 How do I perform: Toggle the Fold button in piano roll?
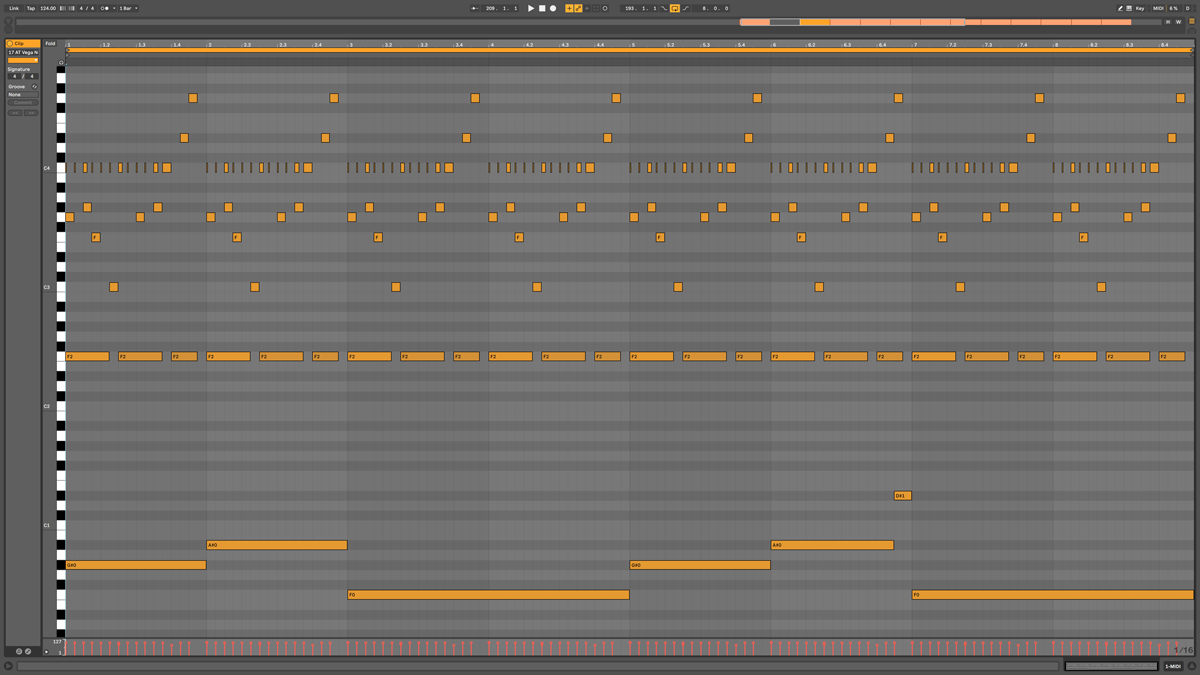pos(50,44)
